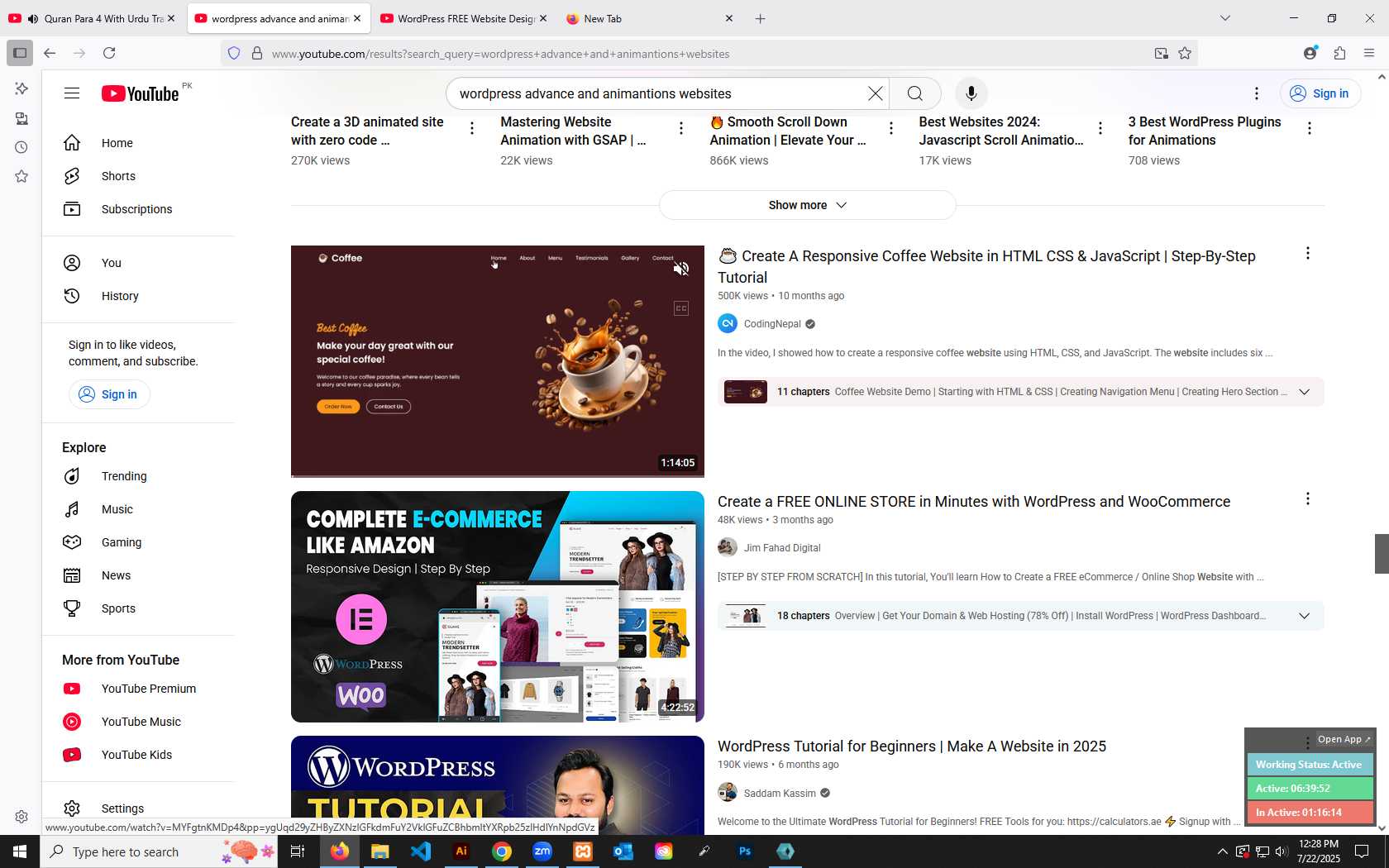
Task: Switch to New Tab tab
Action: [649, 18]
